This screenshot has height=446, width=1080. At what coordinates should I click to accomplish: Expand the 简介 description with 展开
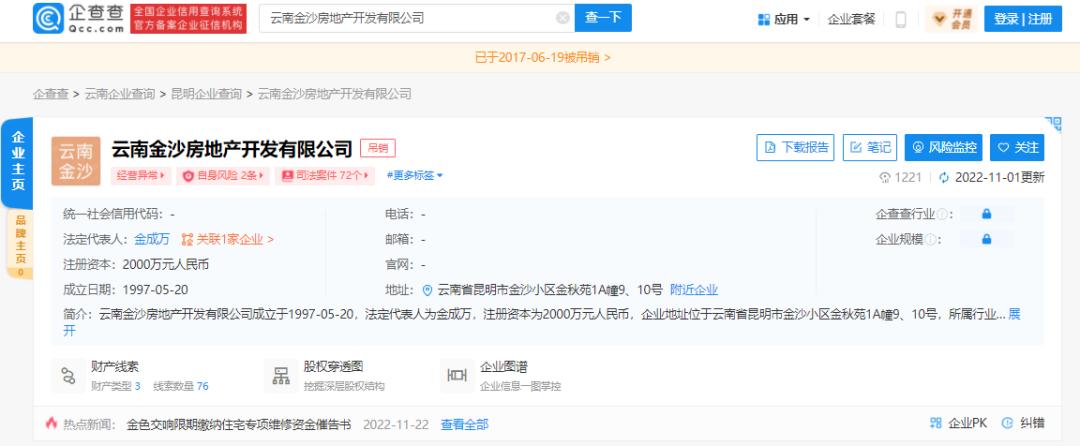tap(1014, 315)
